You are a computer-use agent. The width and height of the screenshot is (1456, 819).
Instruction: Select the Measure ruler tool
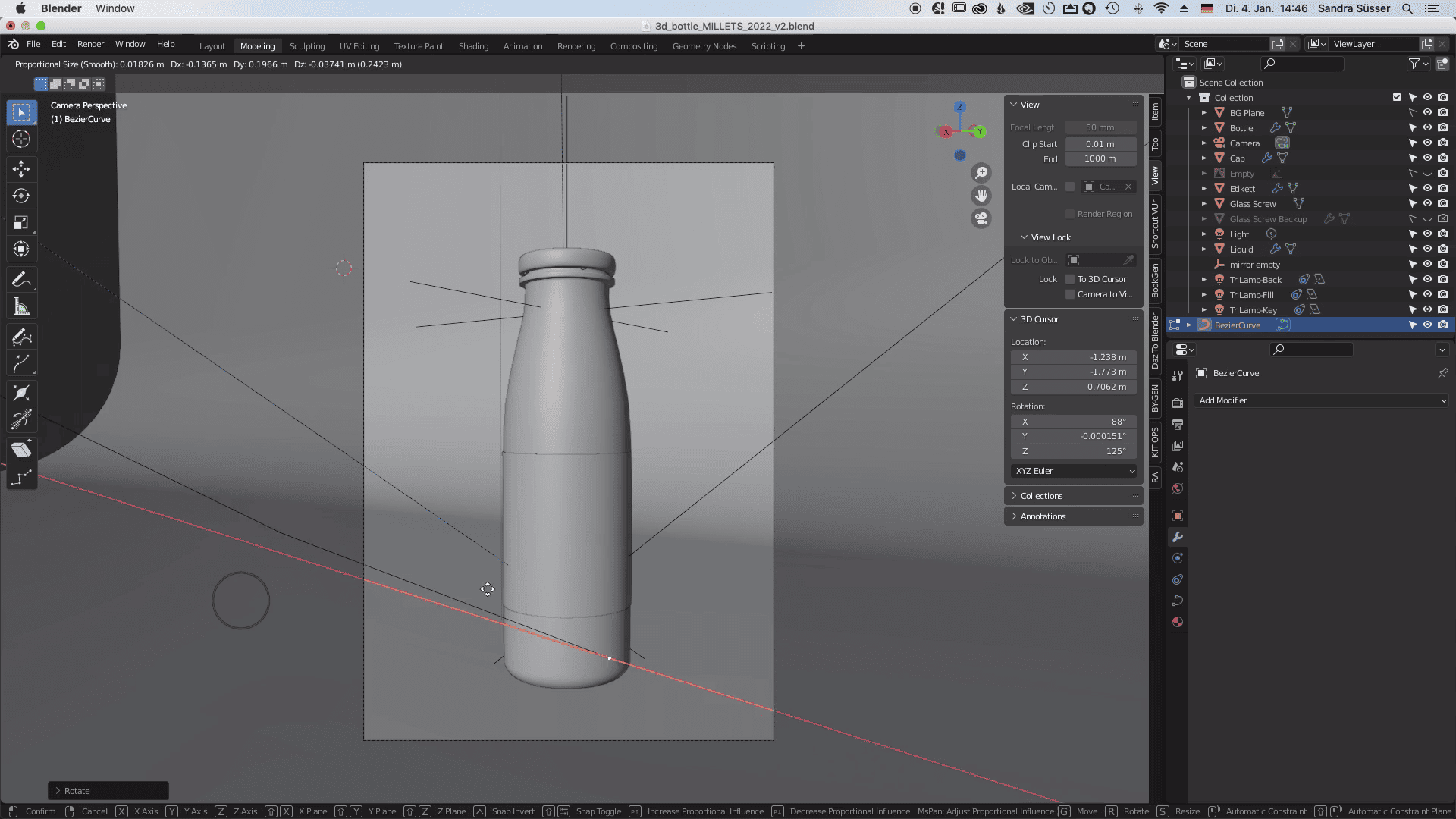pos(21,307)
